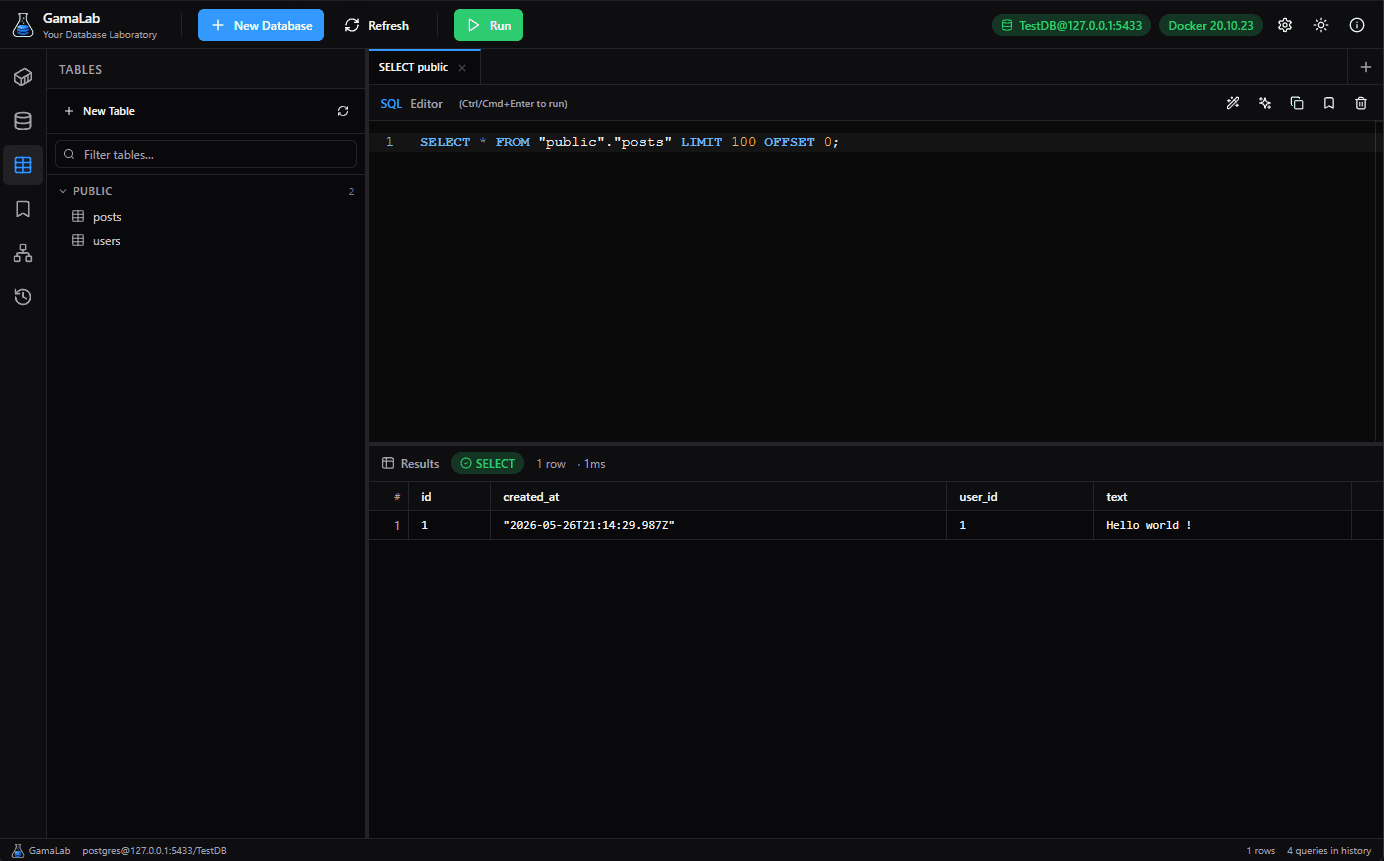Toggle light theme with sun icon
This screenshot has height=861, width=1384.
[x=1321, y=25]
